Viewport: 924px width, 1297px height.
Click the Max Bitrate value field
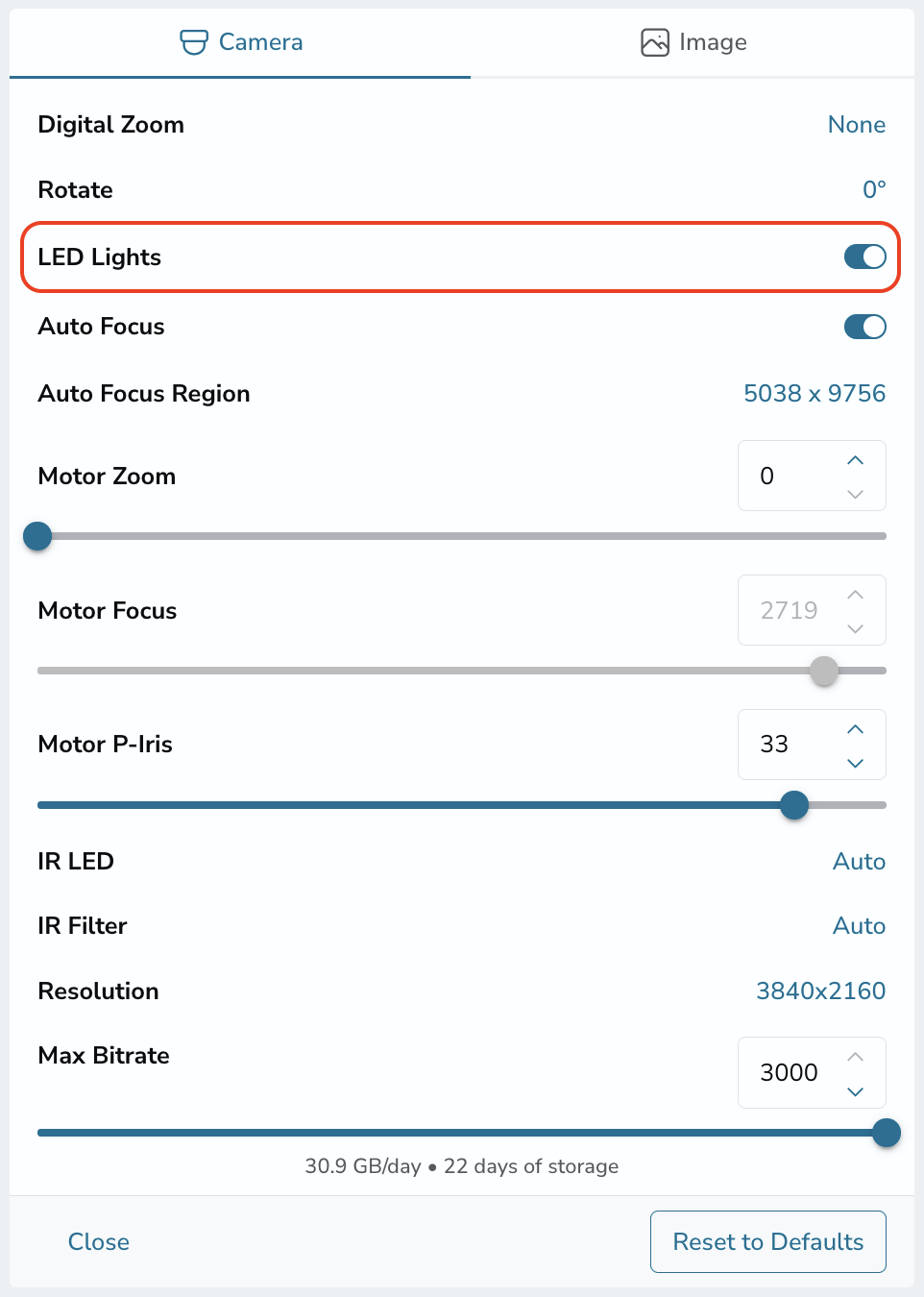click(812, 1072)
